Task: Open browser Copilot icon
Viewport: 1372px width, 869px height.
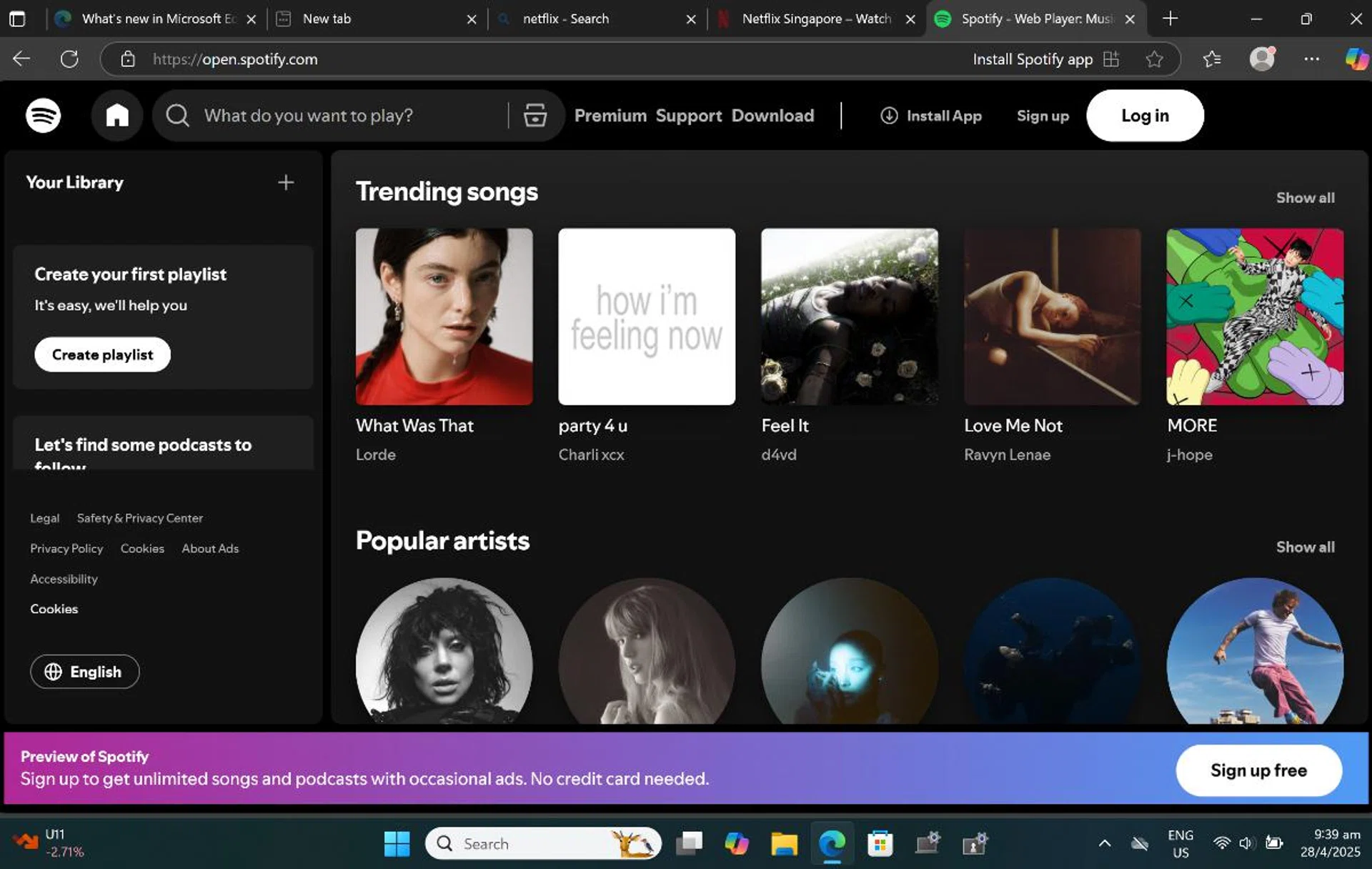Action: [x=1356, y=59]
